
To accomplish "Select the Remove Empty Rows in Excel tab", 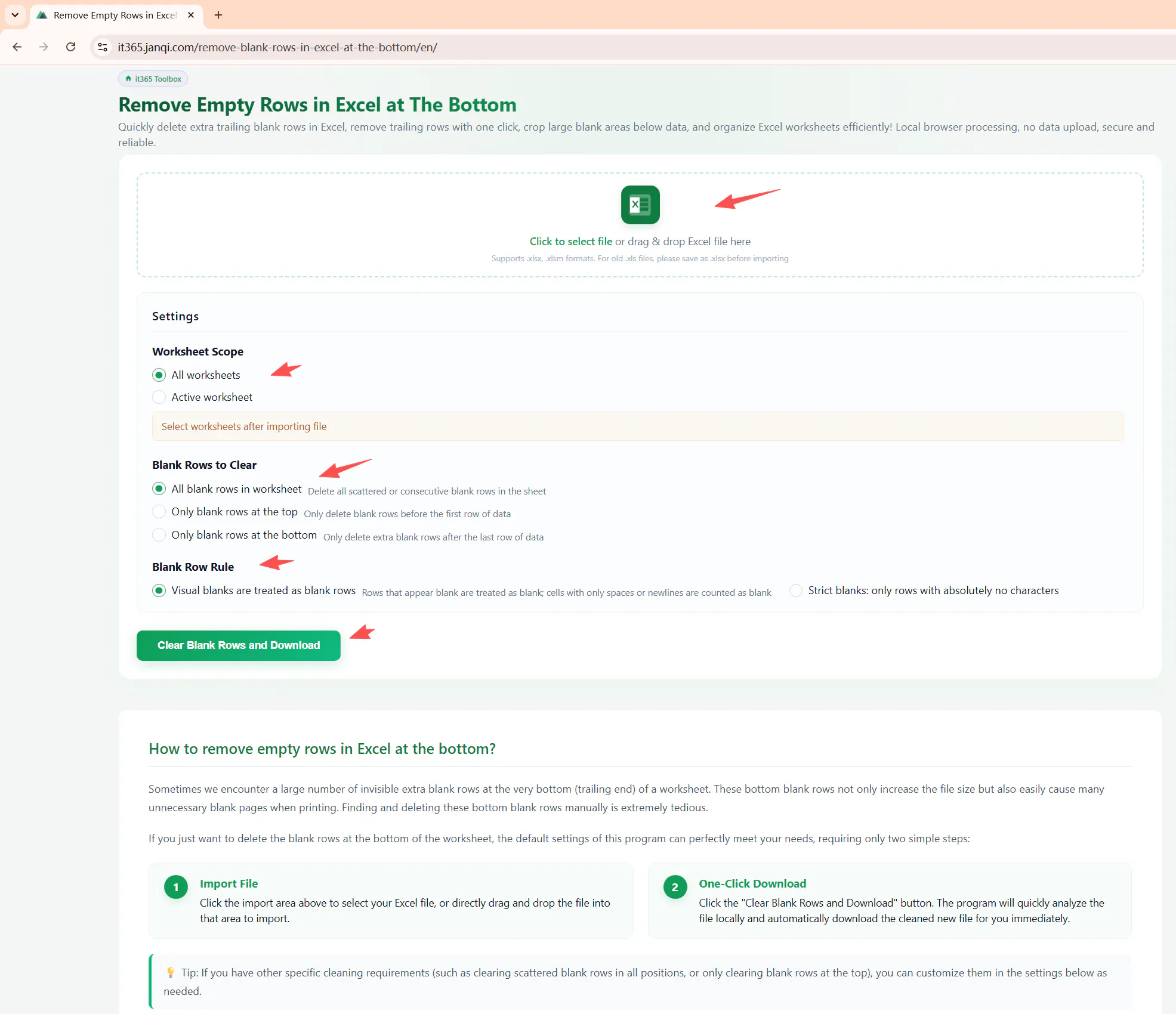I will click(x=115, y=16).
